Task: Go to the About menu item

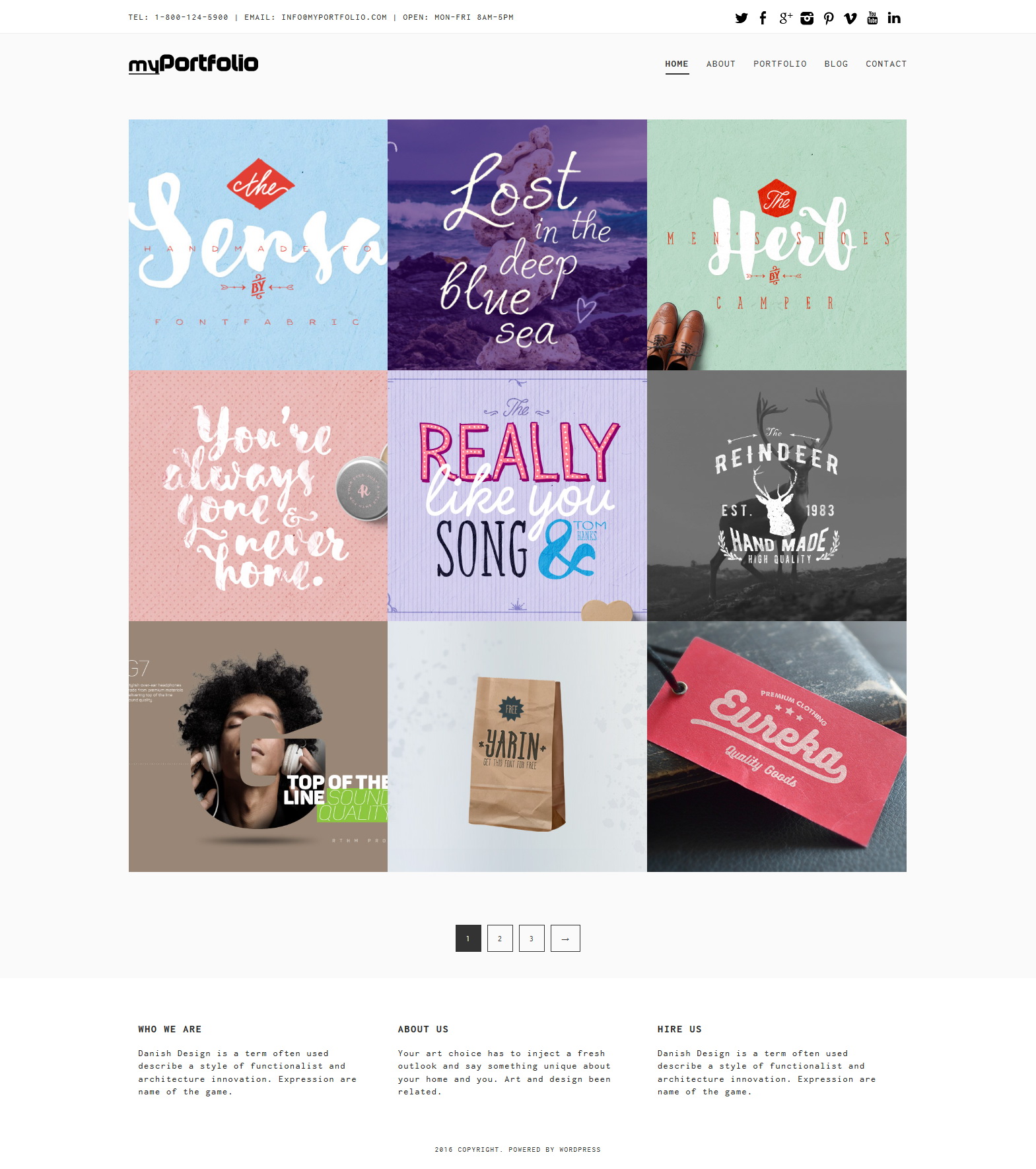Action: tap(721, 64)
